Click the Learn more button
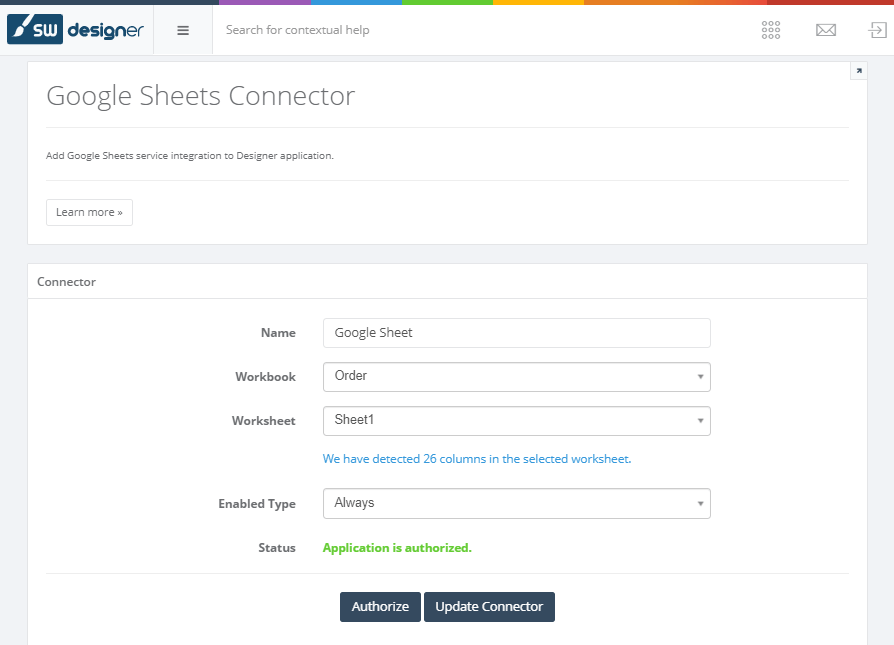This screenshot has width=894, height=645. coord(90,212)
